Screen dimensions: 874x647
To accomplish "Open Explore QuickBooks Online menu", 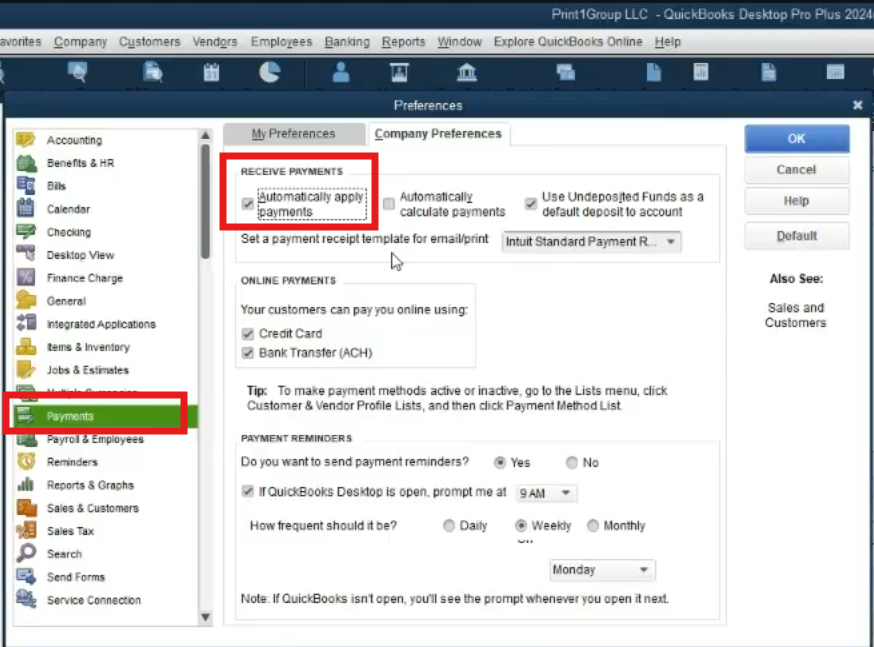I will pyautogui.click(x=568, y=42).
